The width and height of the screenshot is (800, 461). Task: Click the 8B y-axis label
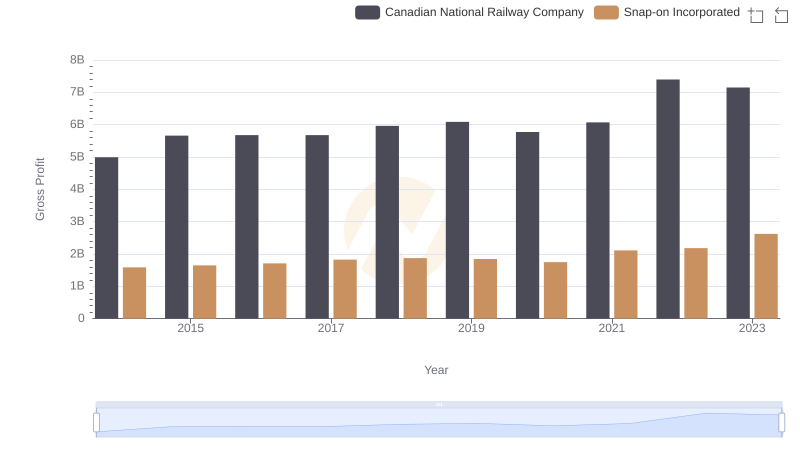coord(78,60)
